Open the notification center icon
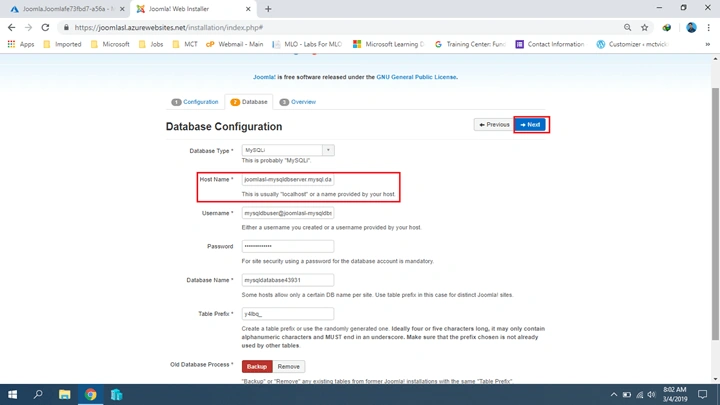Image resolution: width=720 pixels, height=405 pixels. pyautogui.click(x=703, y=394)
